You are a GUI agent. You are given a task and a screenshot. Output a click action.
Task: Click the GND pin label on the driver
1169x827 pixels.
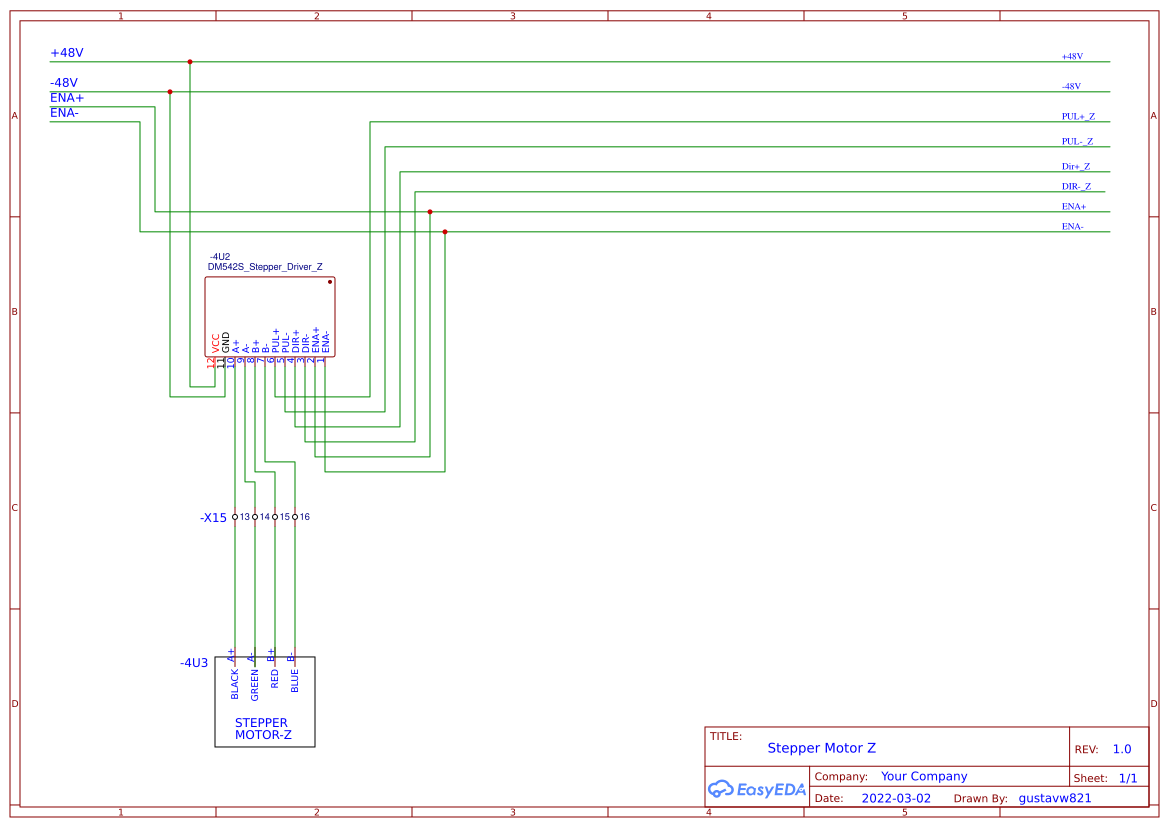224,342
